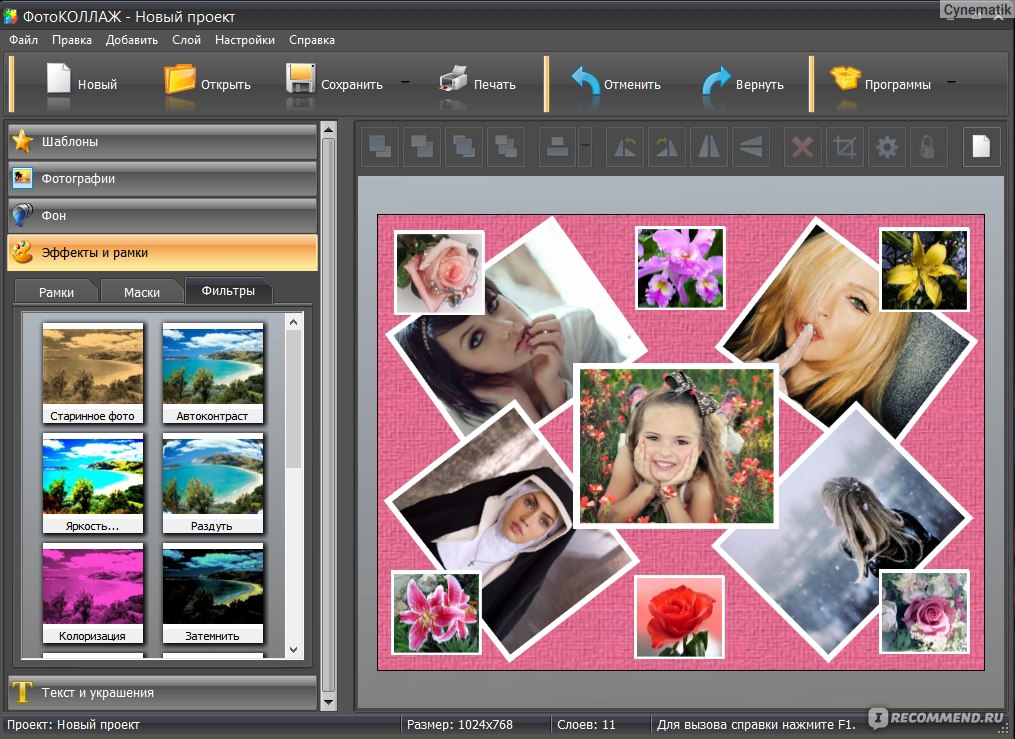Click the rotate right icon in canvas toolbar

coord(666,147)
